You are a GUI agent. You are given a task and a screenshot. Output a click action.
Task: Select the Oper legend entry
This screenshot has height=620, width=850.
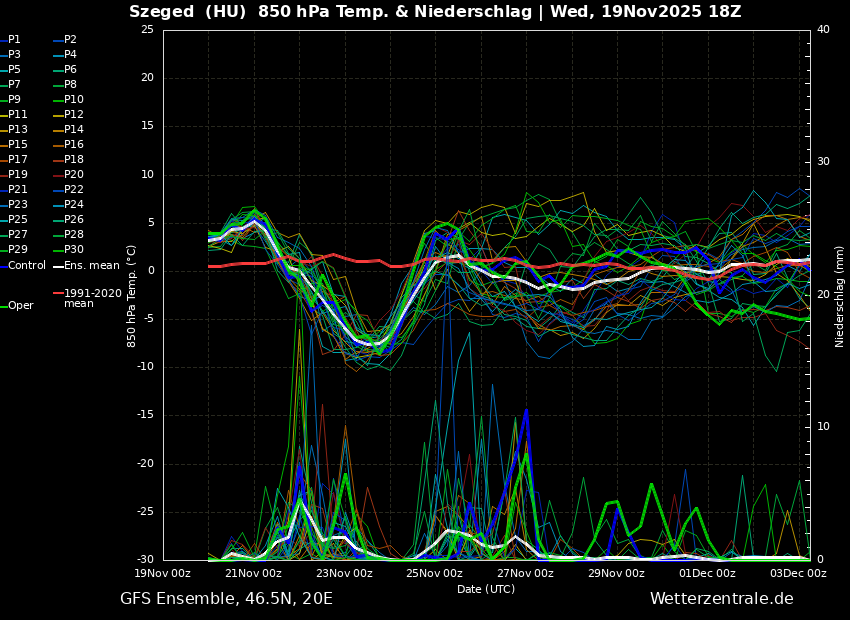coord(20,306)
